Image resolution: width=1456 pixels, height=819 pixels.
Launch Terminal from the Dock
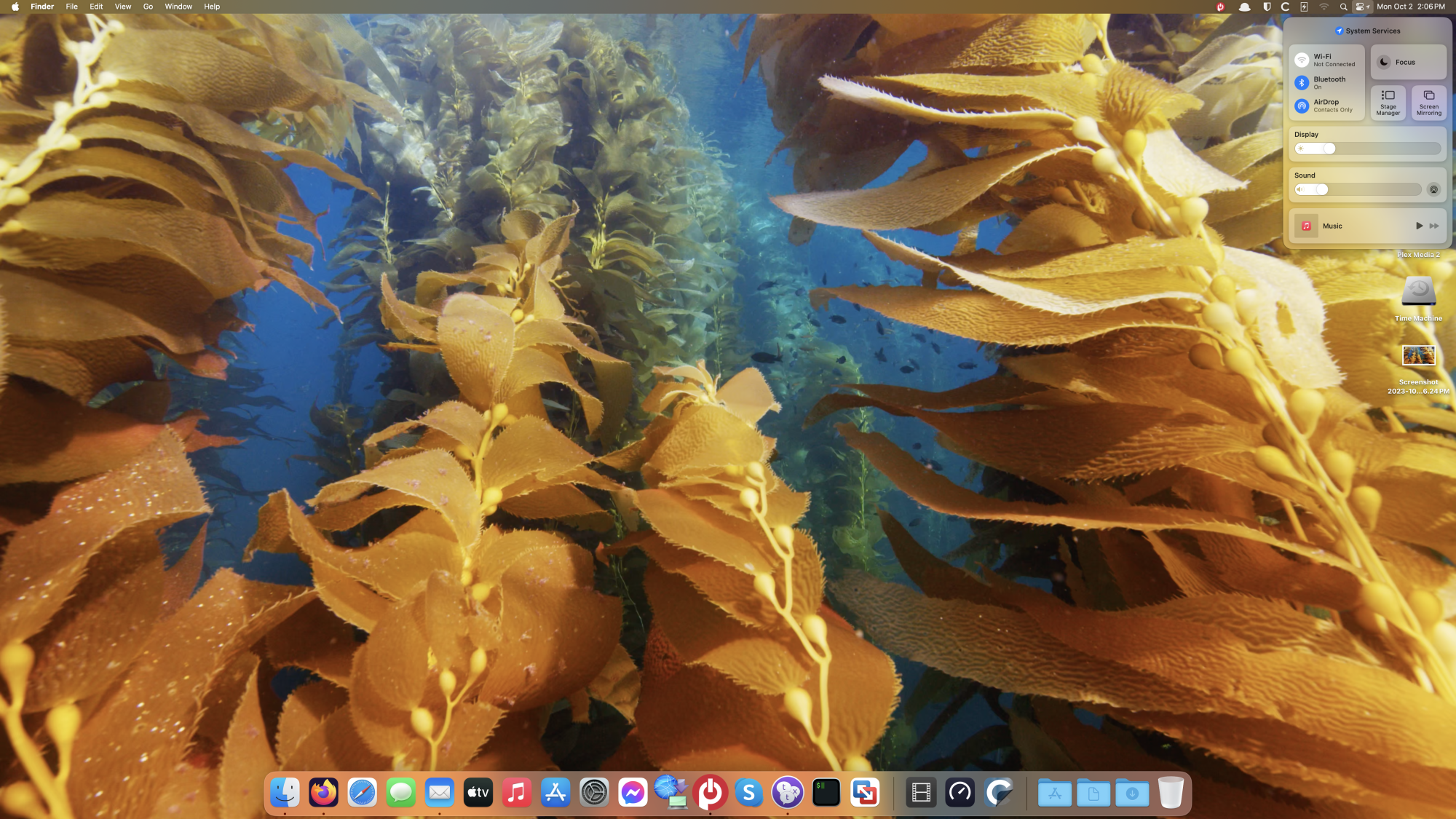click(x=826, y=793)
